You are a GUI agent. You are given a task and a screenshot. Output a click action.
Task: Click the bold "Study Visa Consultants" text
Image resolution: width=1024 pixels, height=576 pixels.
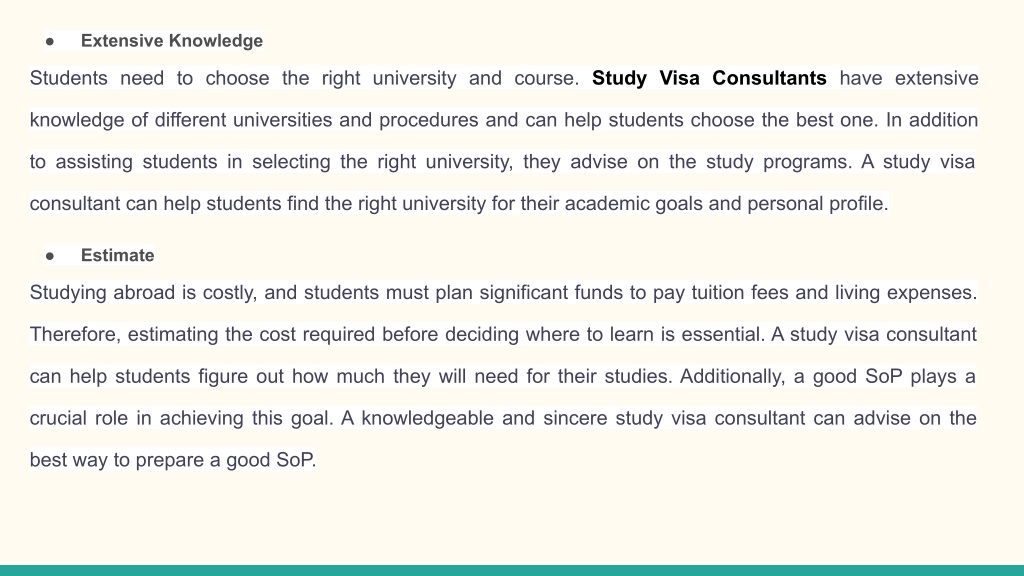pos(709,78)
